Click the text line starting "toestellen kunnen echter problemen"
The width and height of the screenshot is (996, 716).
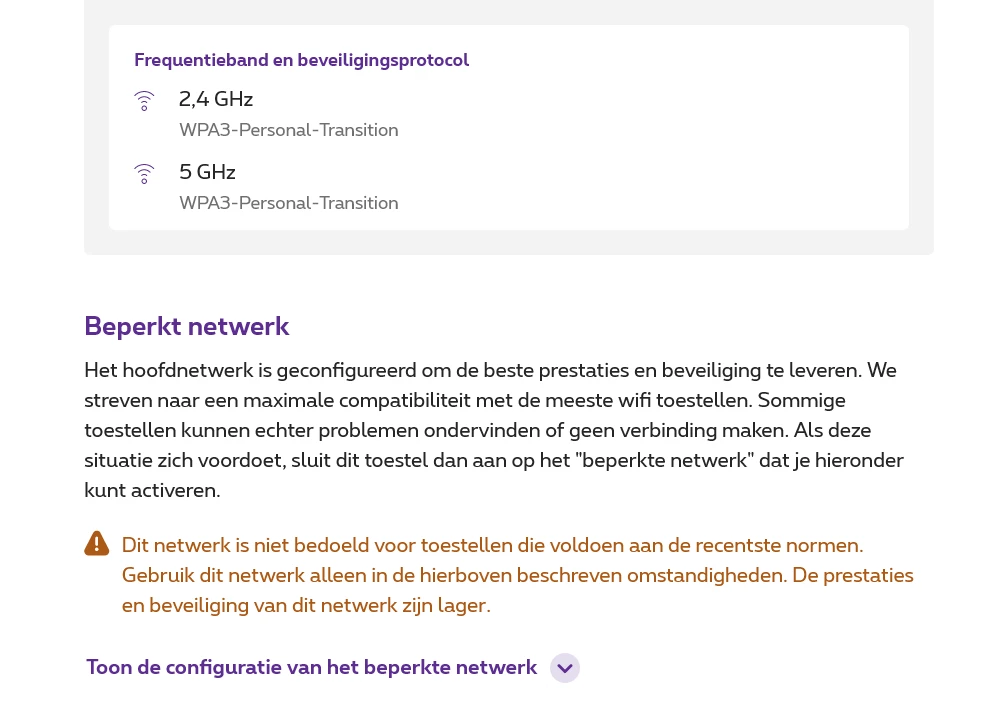coord(477,430)
